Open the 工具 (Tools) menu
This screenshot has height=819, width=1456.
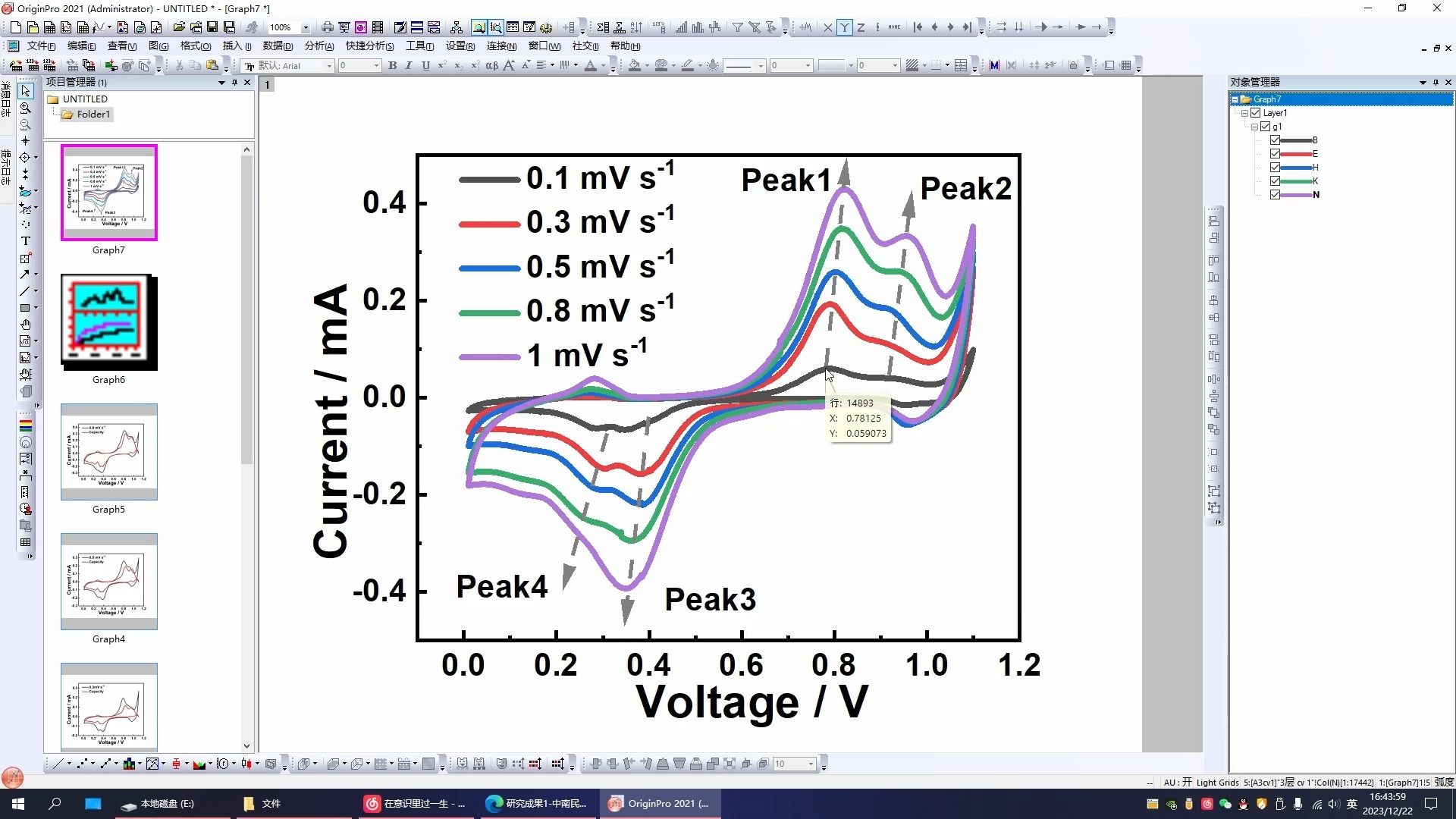419,46
